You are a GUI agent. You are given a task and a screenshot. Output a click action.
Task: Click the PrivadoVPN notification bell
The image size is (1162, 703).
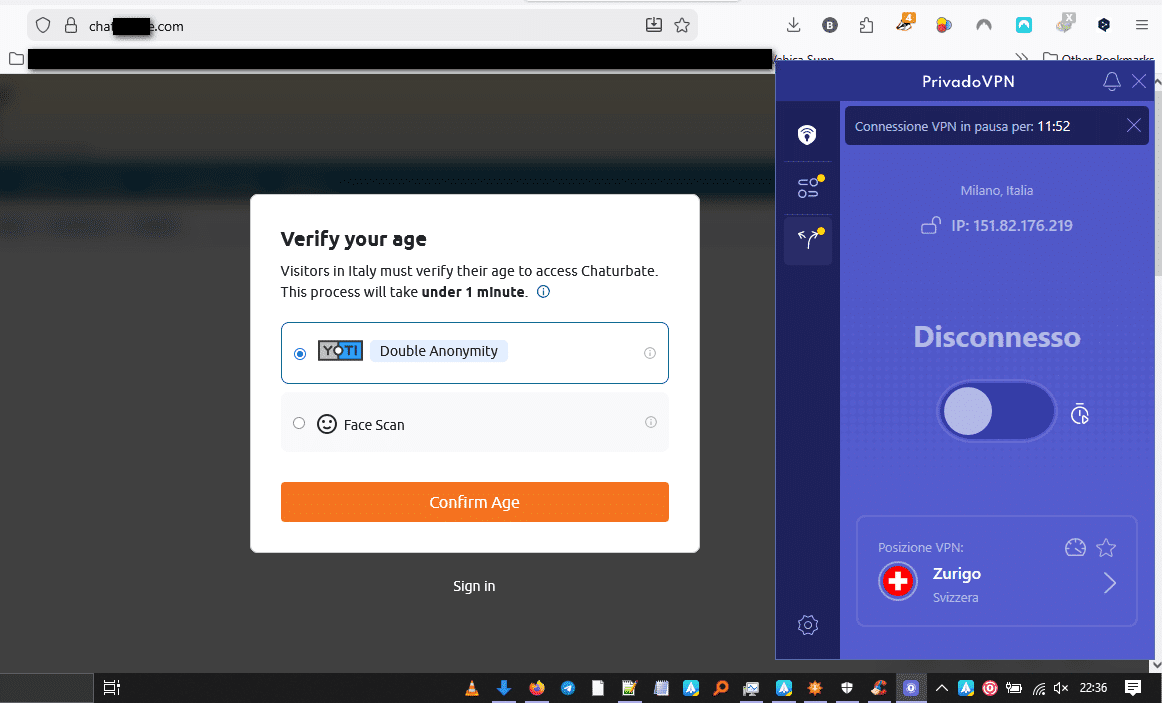pos(1112,81)
